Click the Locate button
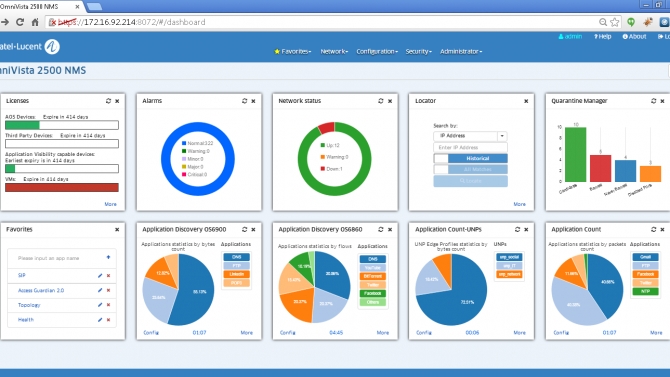The image size is (670, 377). [x=470, y=181]
